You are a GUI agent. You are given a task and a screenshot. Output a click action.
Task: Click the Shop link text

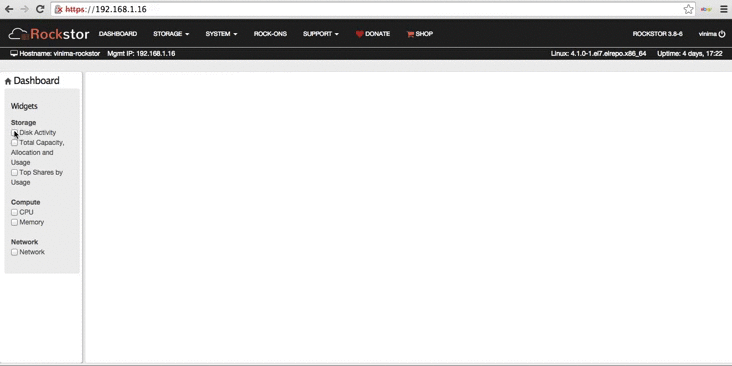(424, 34)
